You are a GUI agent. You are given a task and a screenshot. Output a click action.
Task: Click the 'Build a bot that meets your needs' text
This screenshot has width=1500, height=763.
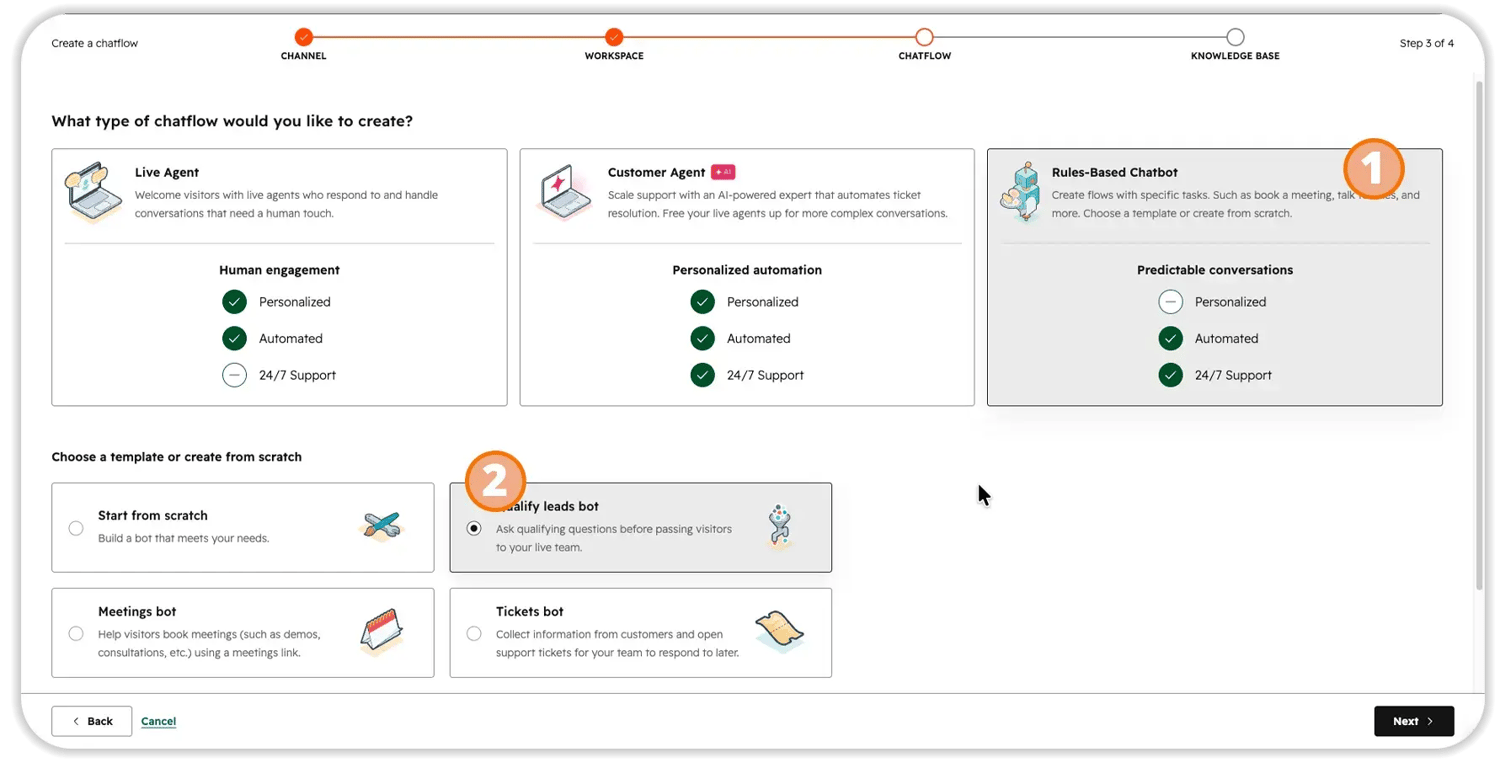tap(183, 538)
